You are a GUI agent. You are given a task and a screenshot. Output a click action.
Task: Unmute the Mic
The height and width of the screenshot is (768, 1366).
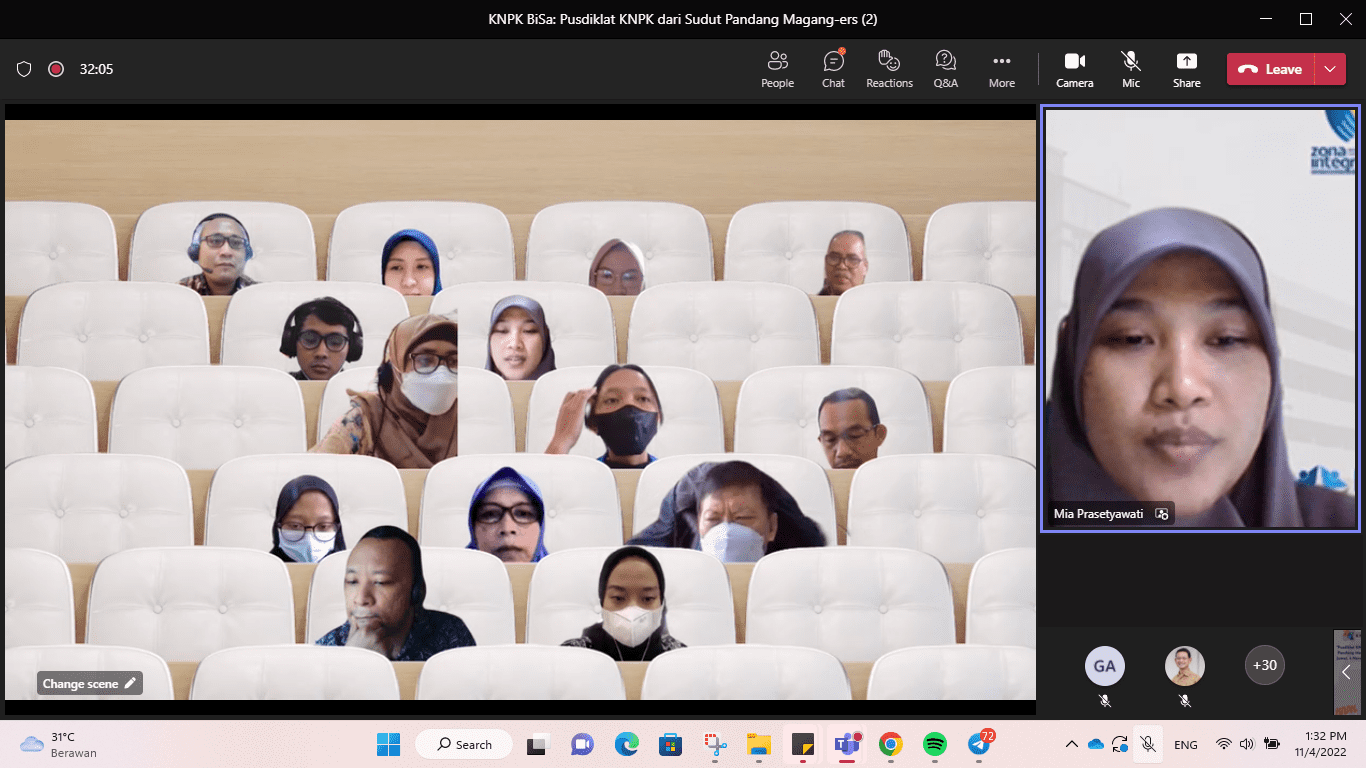pyautogui.click(x=1130, y=69)
